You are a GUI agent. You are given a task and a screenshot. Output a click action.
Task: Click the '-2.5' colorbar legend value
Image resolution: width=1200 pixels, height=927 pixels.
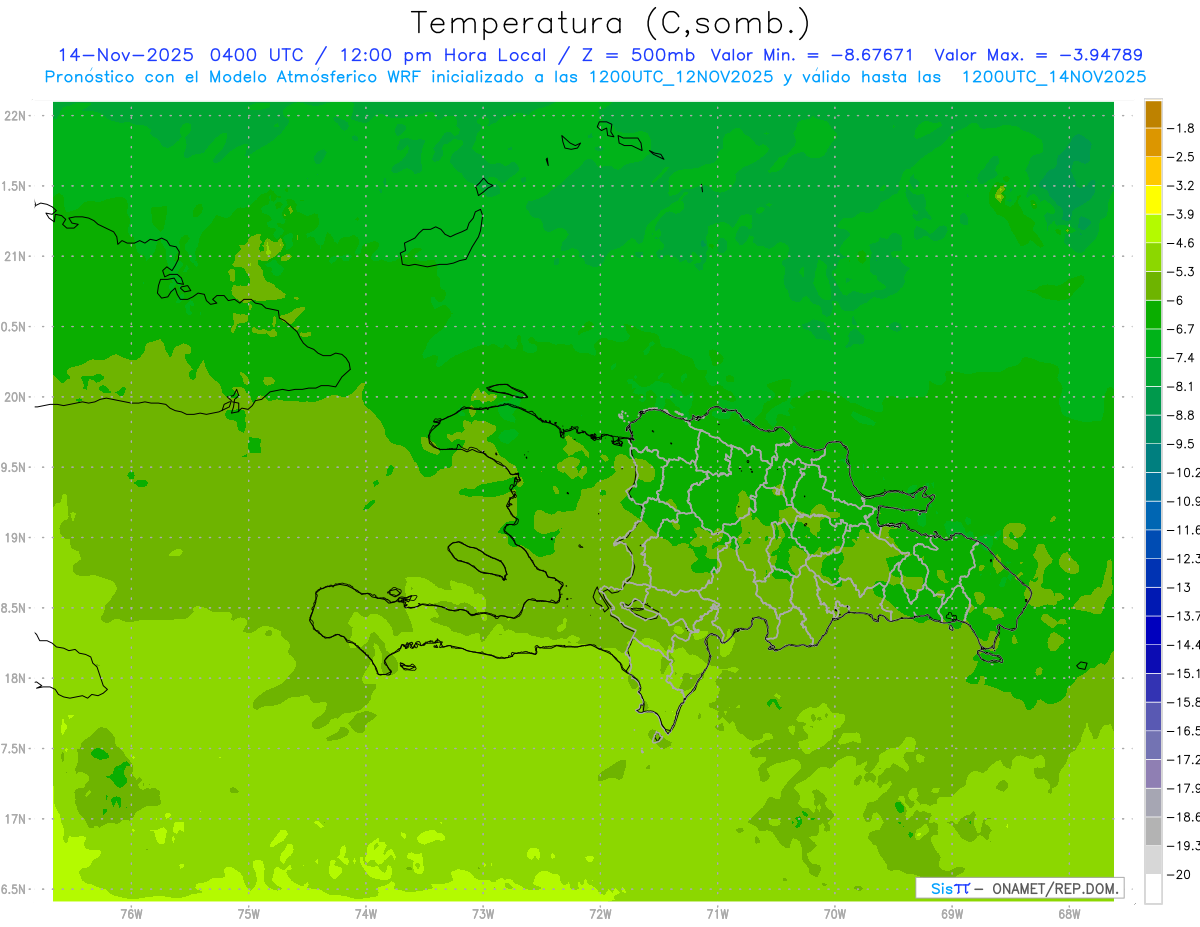1182,157
